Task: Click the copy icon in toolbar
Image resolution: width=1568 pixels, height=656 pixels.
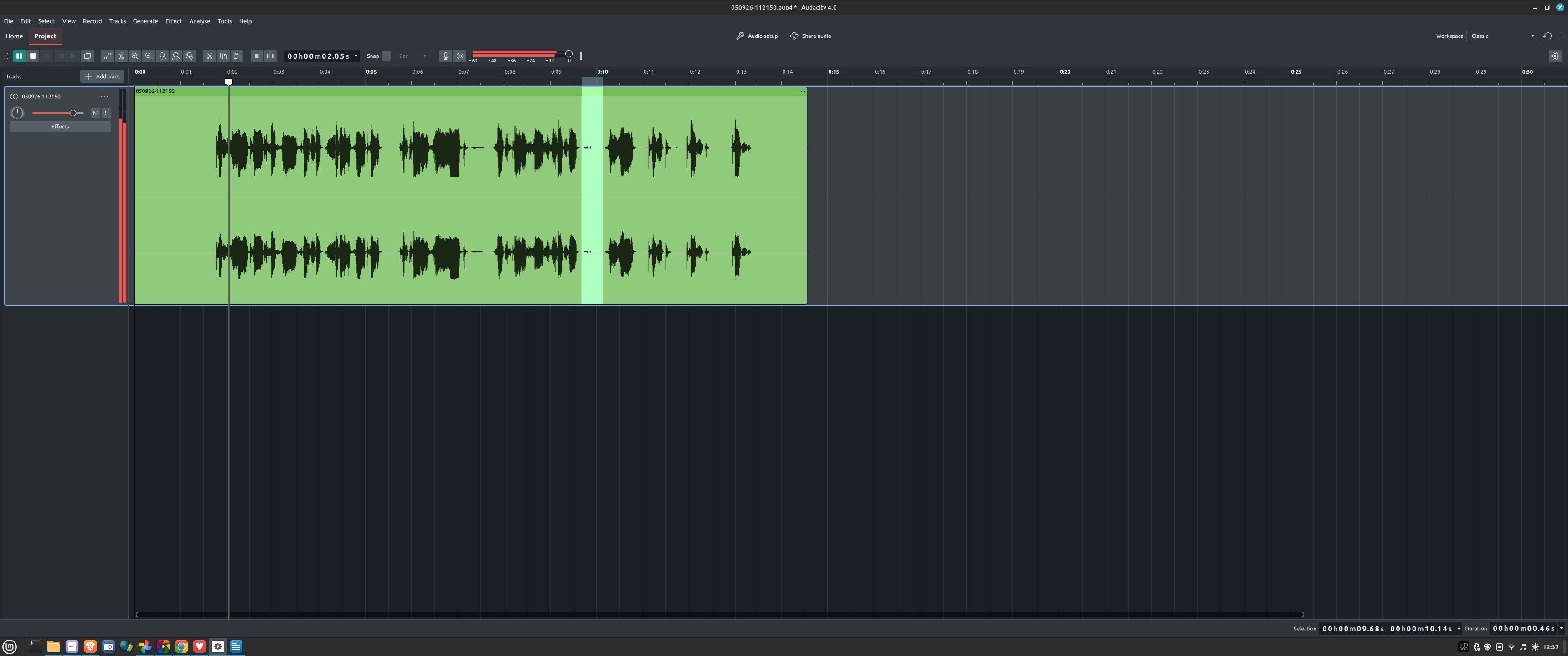Action: click(223, 56)
